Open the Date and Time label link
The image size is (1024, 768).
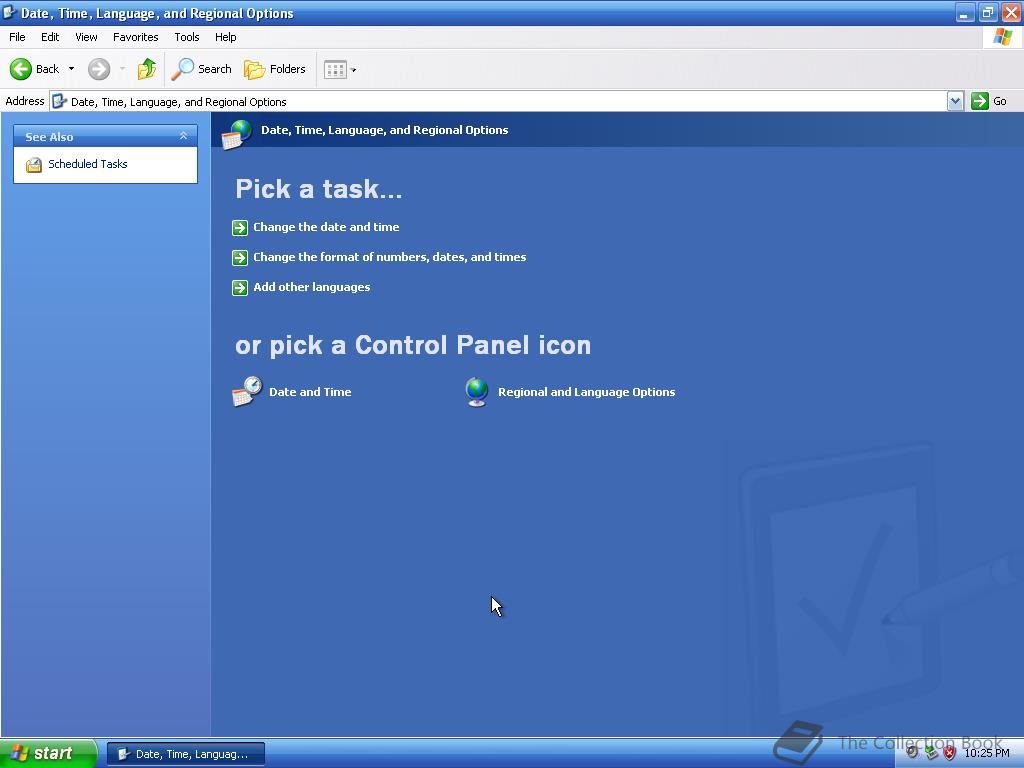(x=310, y=392)
